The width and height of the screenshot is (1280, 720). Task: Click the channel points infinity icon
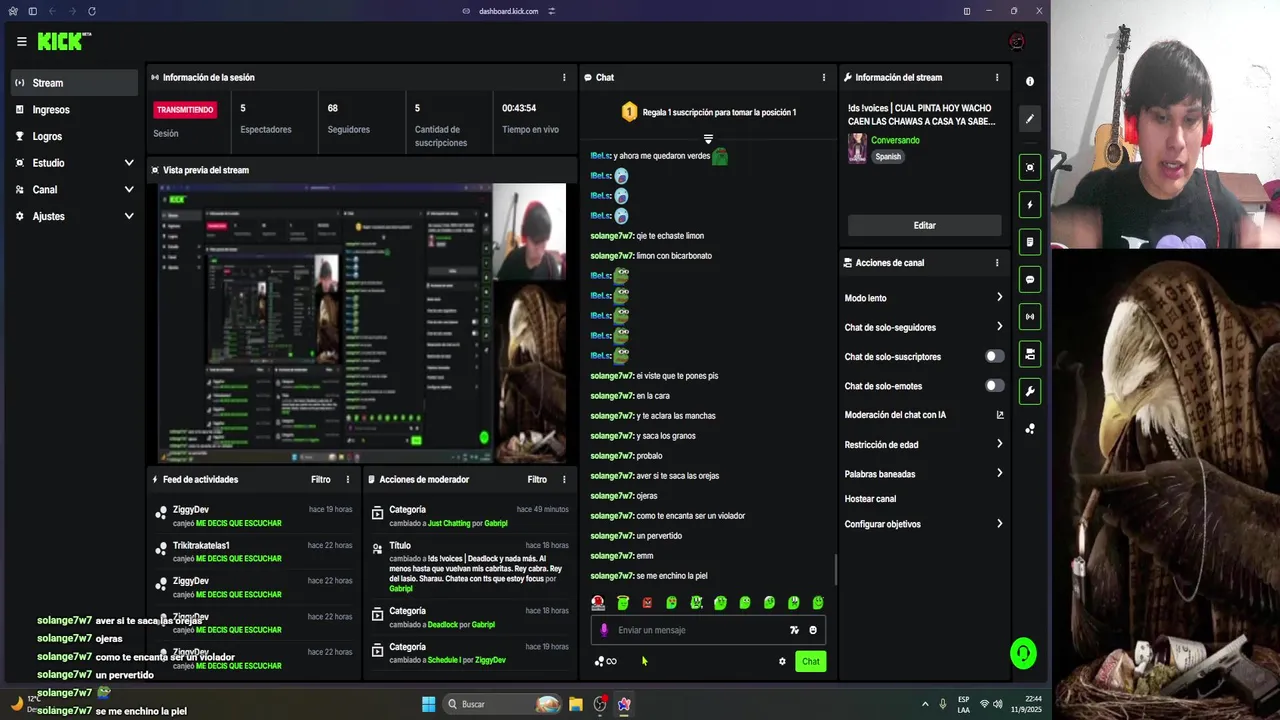click(x=606, y=661)
